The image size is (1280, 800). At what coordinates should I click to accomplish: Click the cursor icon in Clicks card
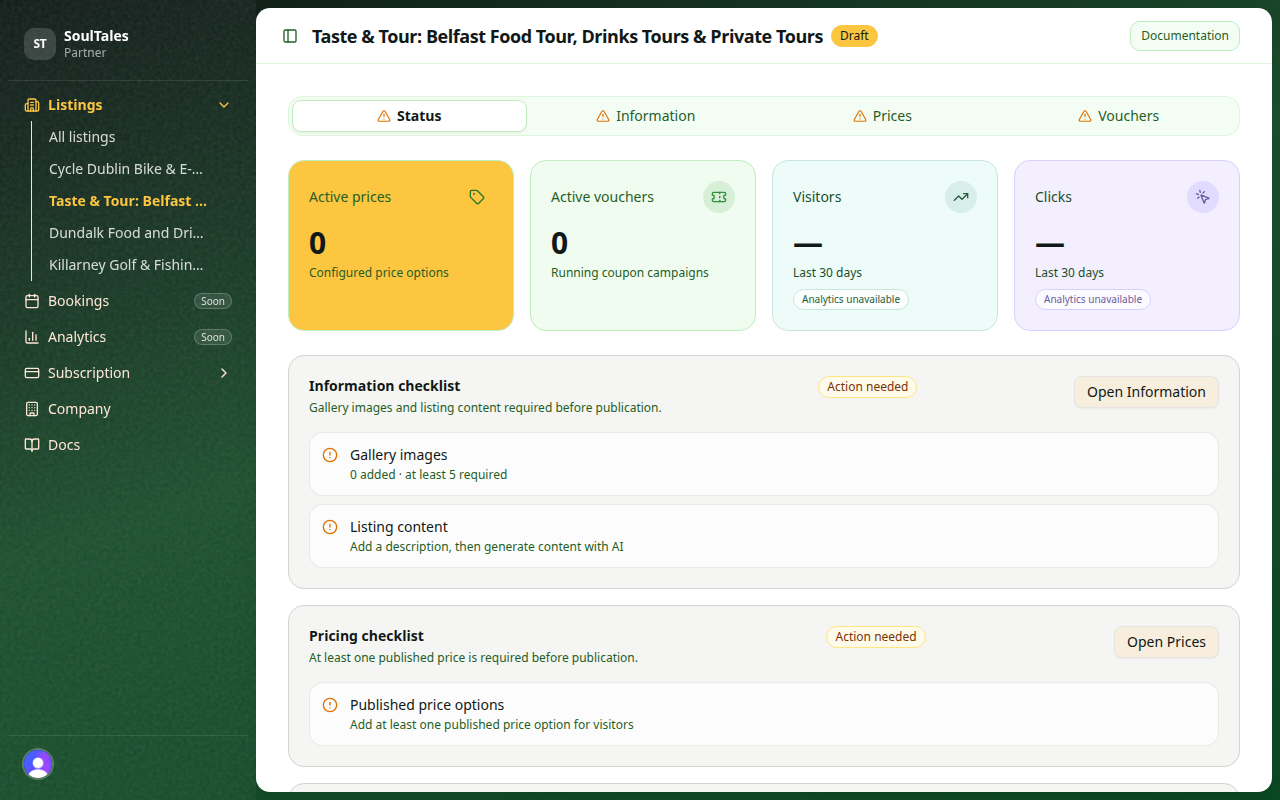pyautogui.click(x=1203, y=197)
